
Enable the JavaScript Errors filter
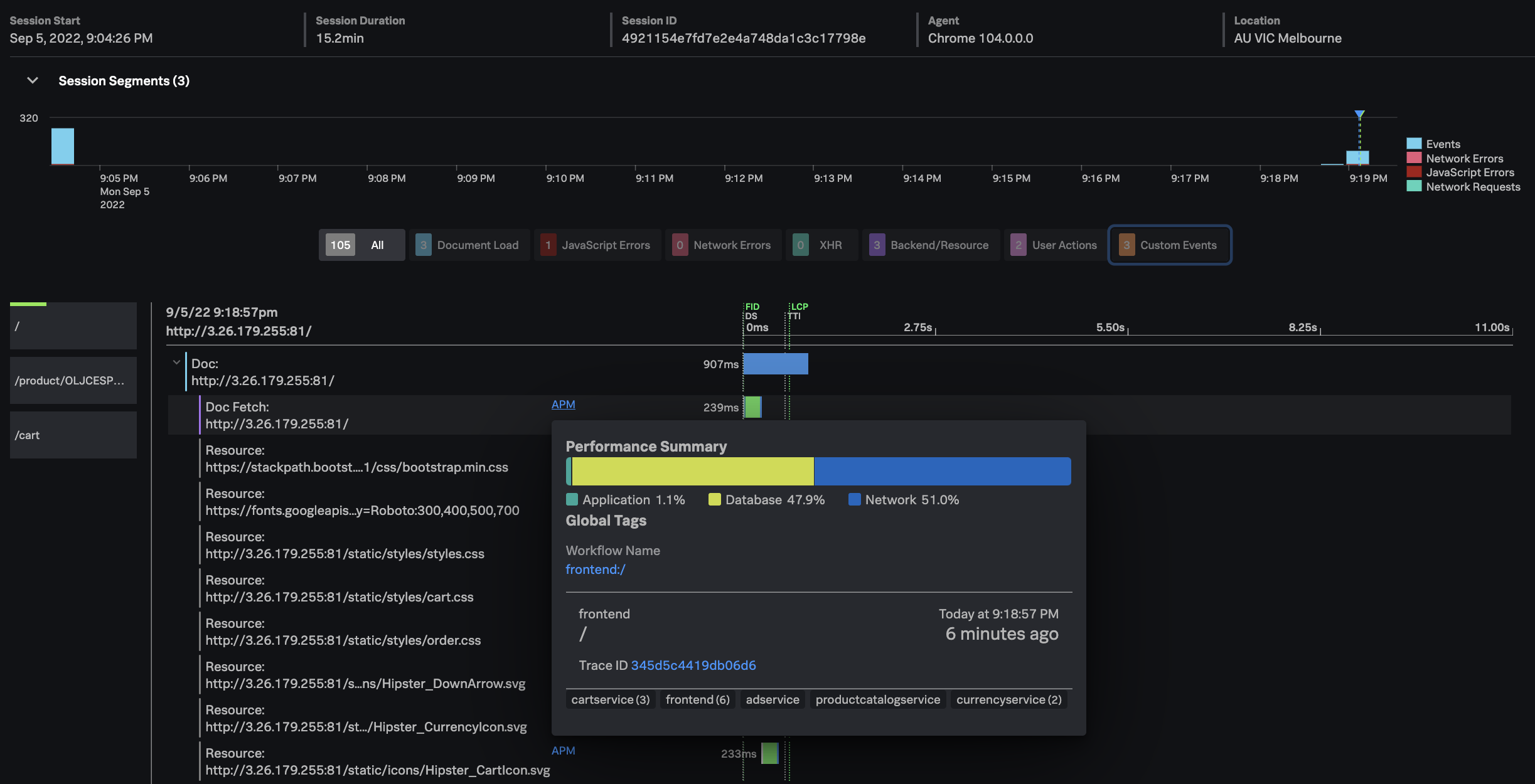pyautogui.click(x=597, y=245)
